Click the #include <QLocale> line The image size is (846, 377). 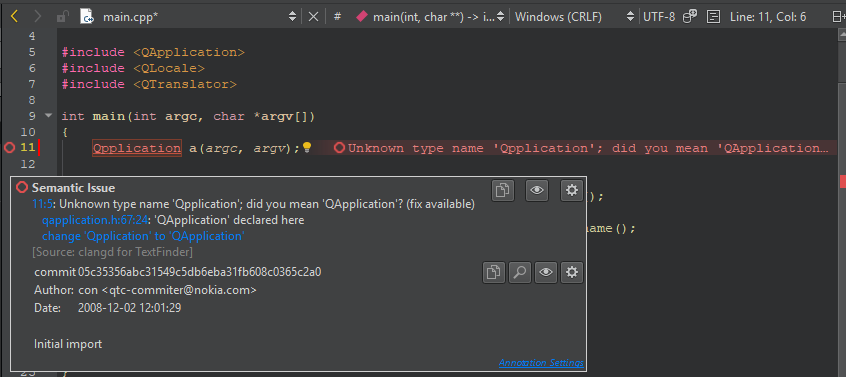pyautogui.click(x=133, y=68)
